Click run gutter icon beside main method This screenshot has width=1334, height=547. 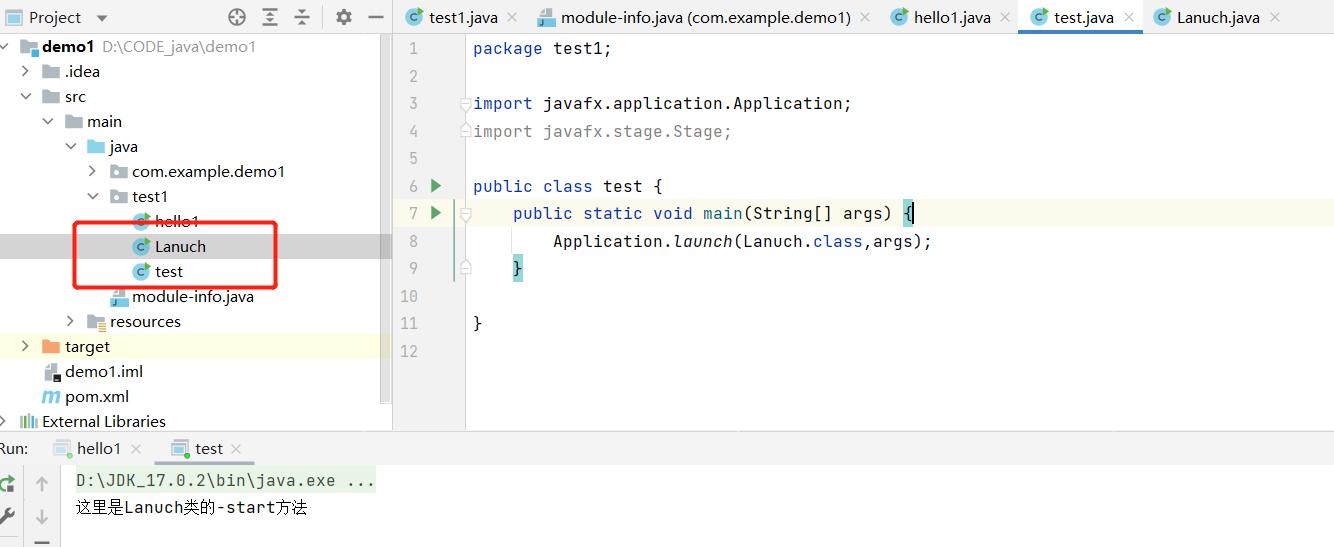click(x=435, y=212)
